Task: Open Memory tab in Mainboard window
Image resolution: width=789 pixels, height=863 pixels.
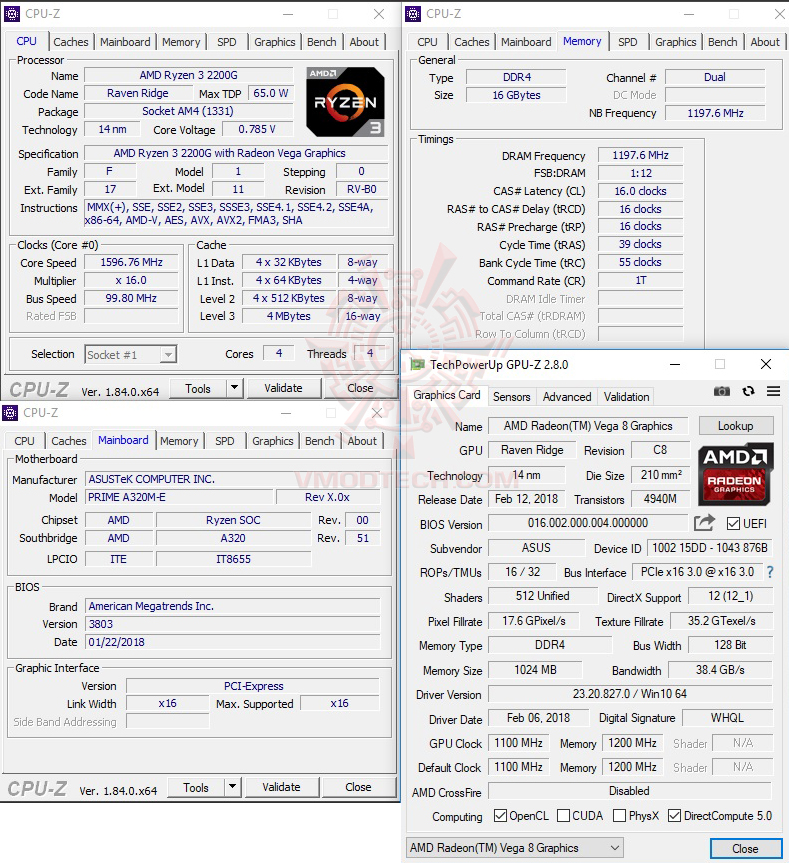Action: coord(179,441)
